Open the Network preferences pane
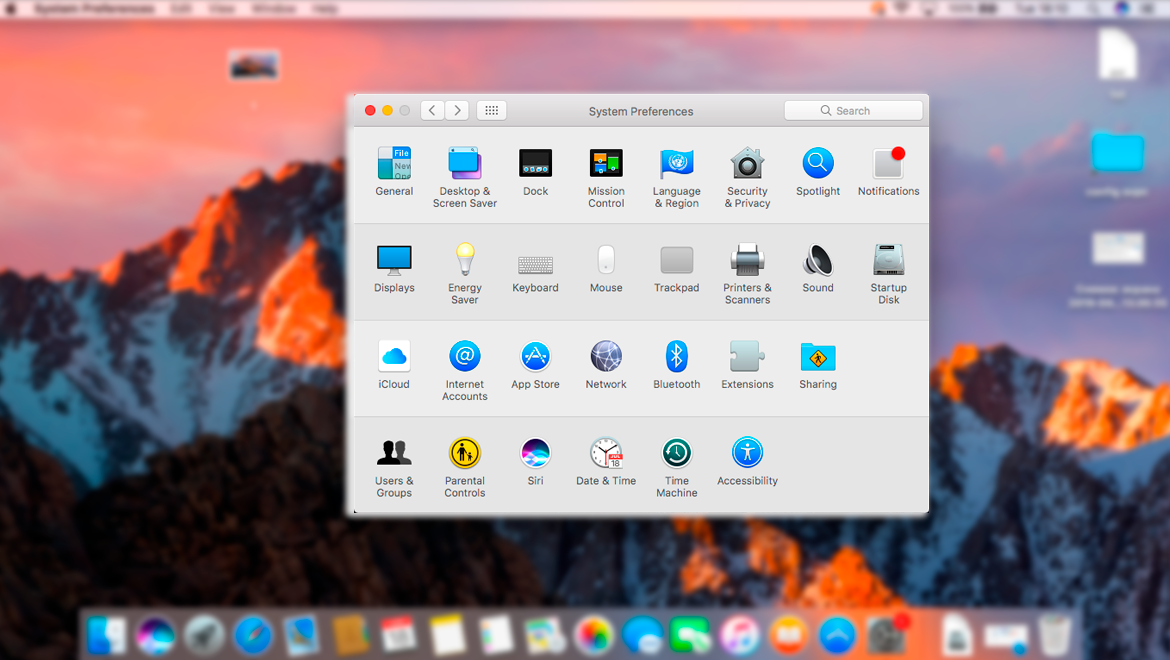Image resolution: width=1170 pixels, height=660 pixels. (x=606, y=365)
